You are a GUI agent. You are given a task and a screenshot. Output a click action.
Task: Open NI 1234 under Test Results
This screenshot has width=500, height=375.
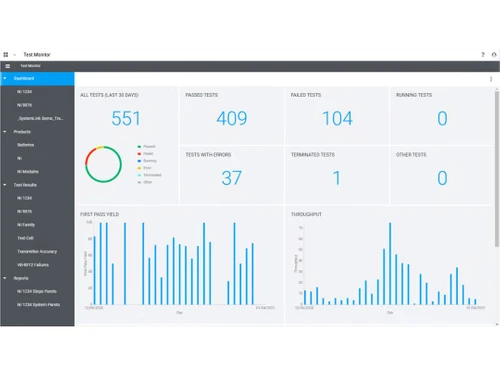click(24, 198)
